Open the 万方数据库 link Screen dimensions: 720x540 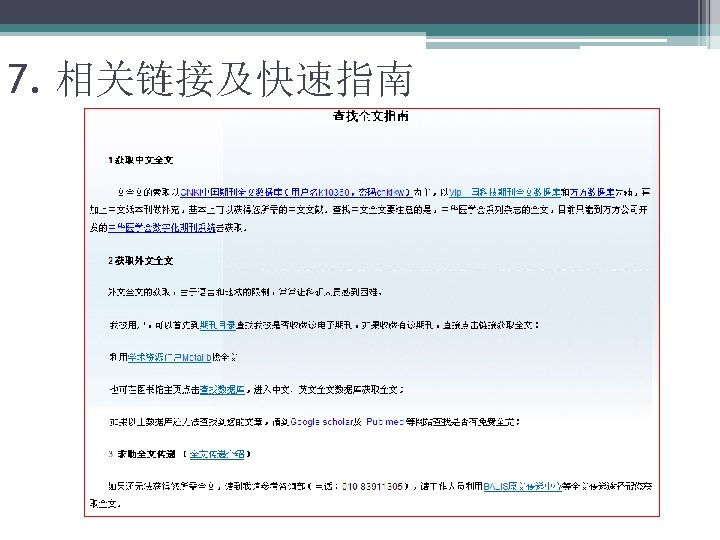click(592, 192)
